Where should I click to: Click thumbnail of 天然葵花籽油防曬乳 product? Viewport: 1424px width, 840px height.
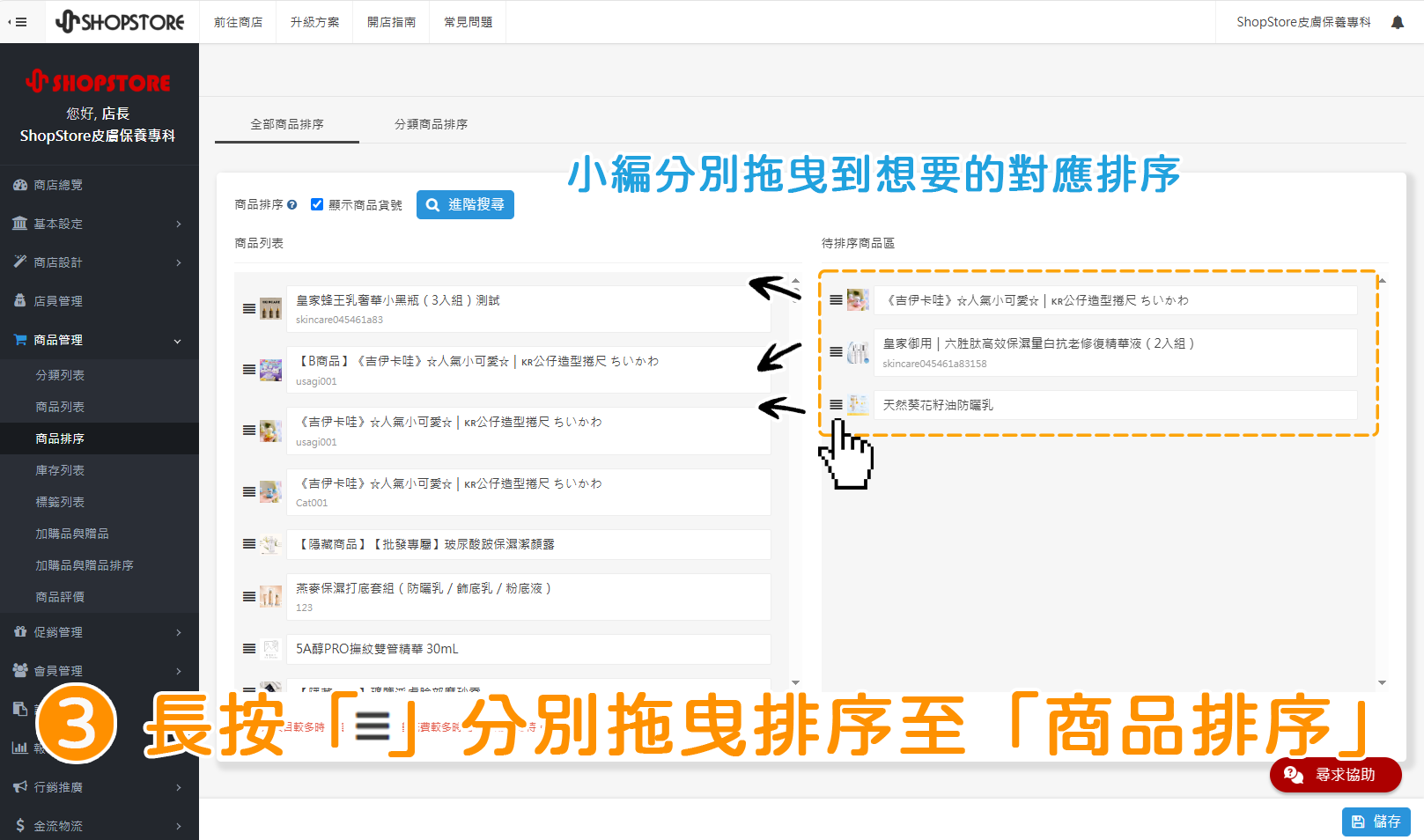(858, 405)
